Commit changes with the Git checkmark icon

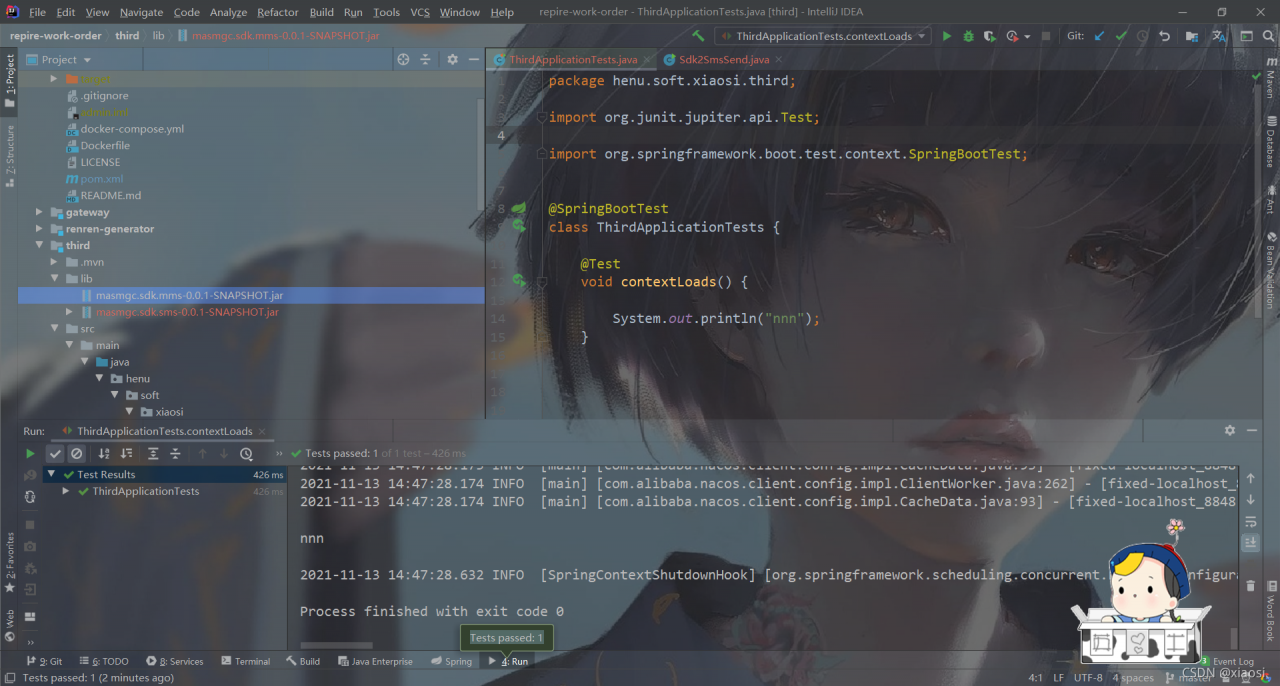coord(1121,36)
